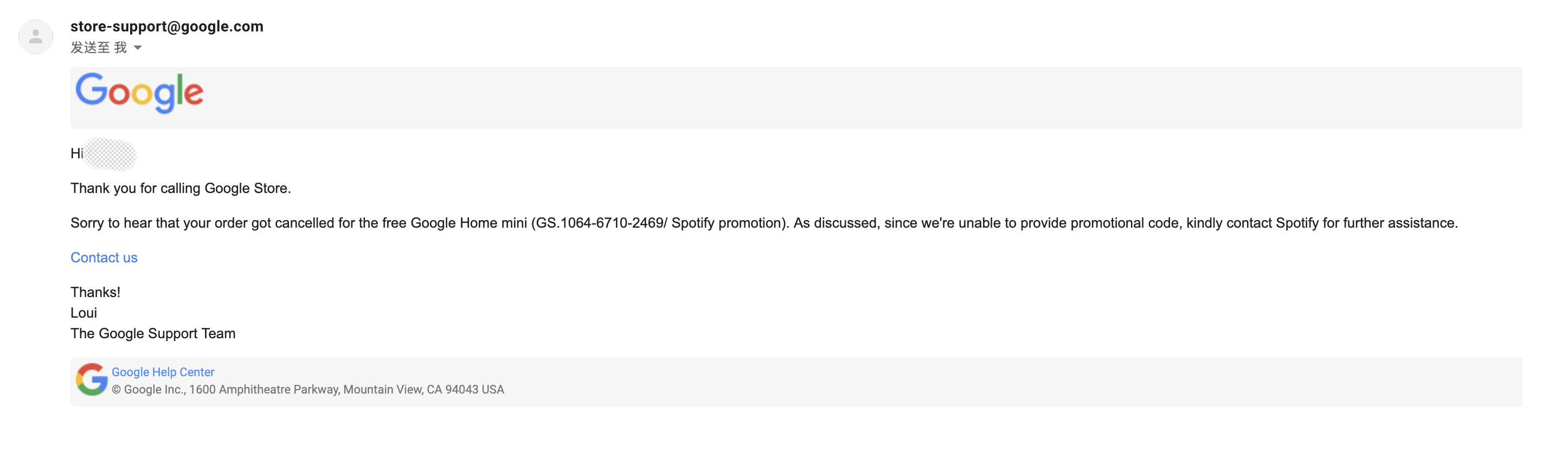The width and height of the screenshot is (1568, 451).
Task: Click the sender's gray avatar icon
Action: 36,36
